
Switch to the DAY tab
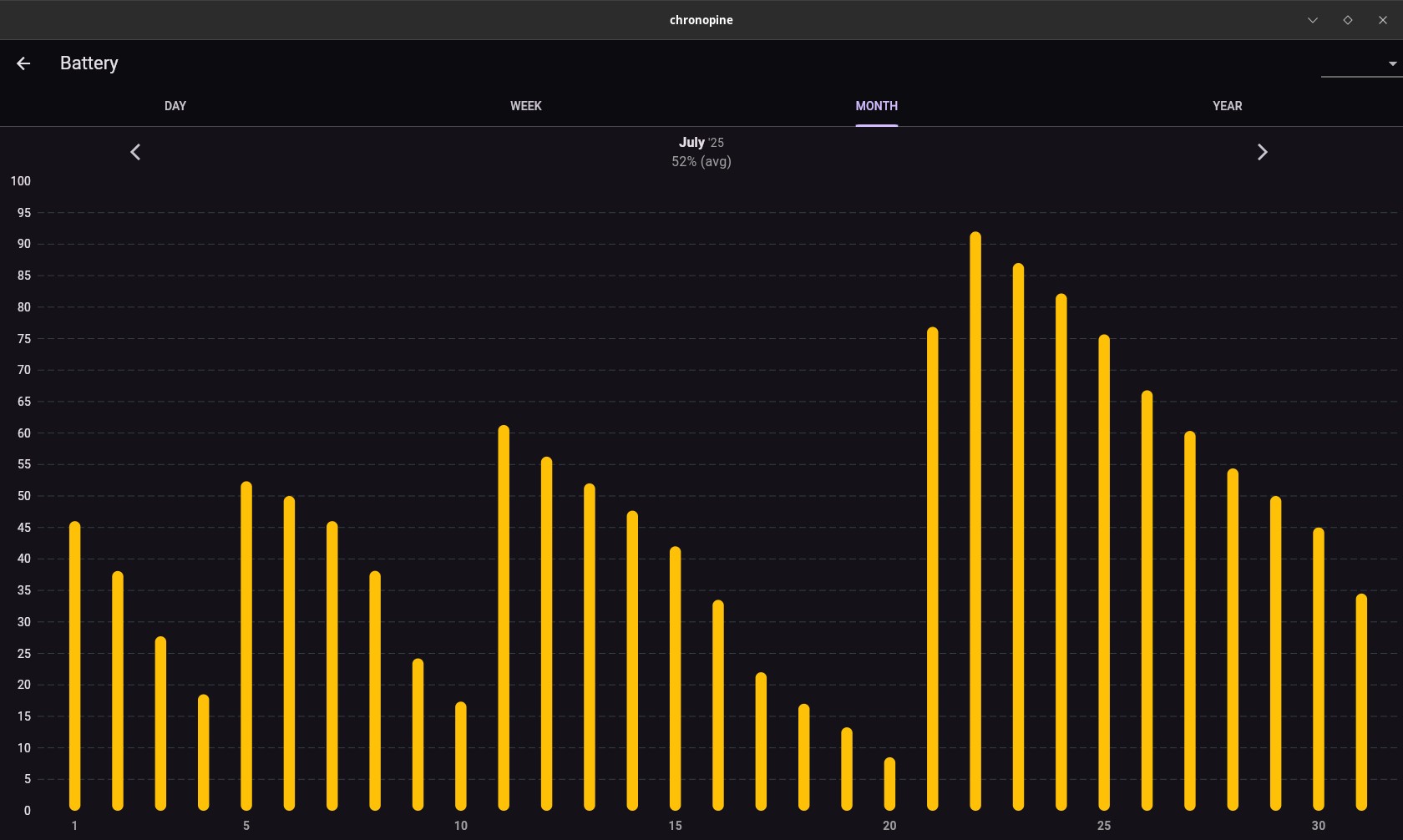(x=175, y=106)
